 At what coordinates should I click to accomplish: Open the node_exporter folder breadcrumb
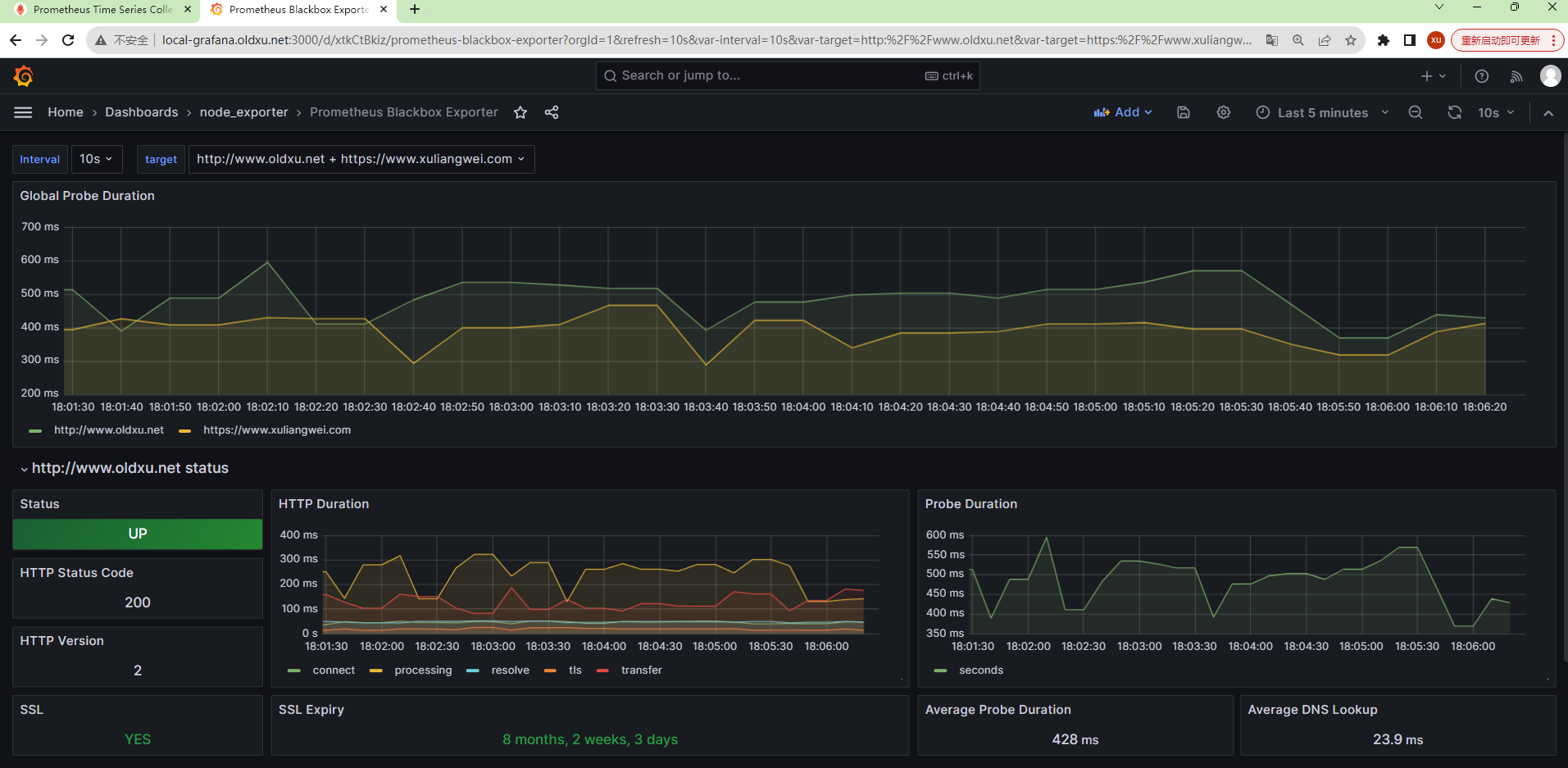(x=243, y=112)
